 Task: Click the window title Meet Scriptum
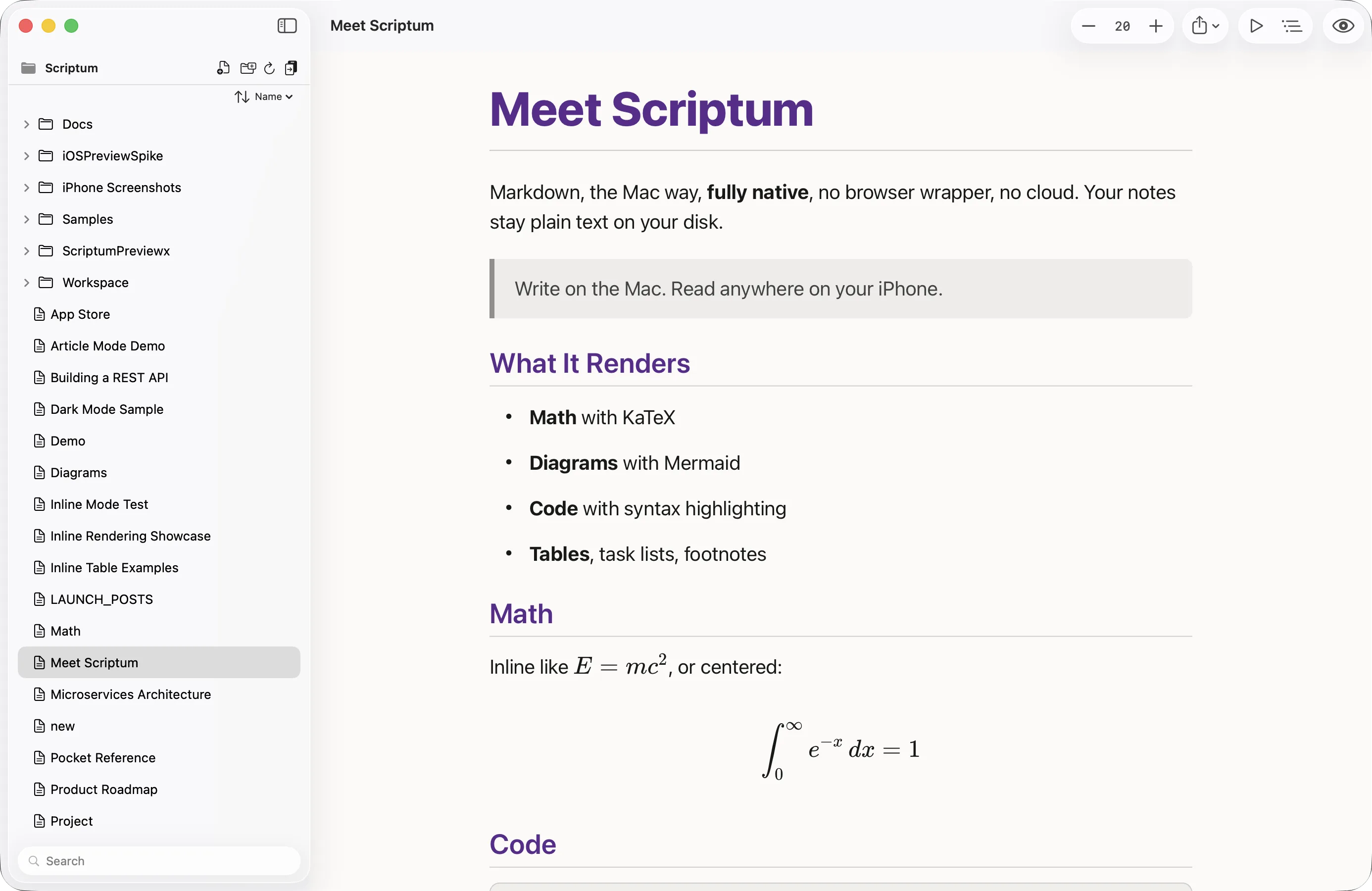pyautogui.click(x=382, y=26)
